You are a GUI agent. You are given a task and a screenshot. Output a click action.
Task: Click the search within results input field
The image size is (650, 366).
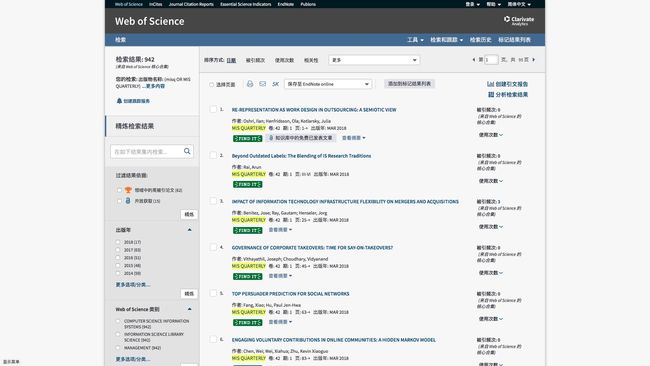coord(147,152)
